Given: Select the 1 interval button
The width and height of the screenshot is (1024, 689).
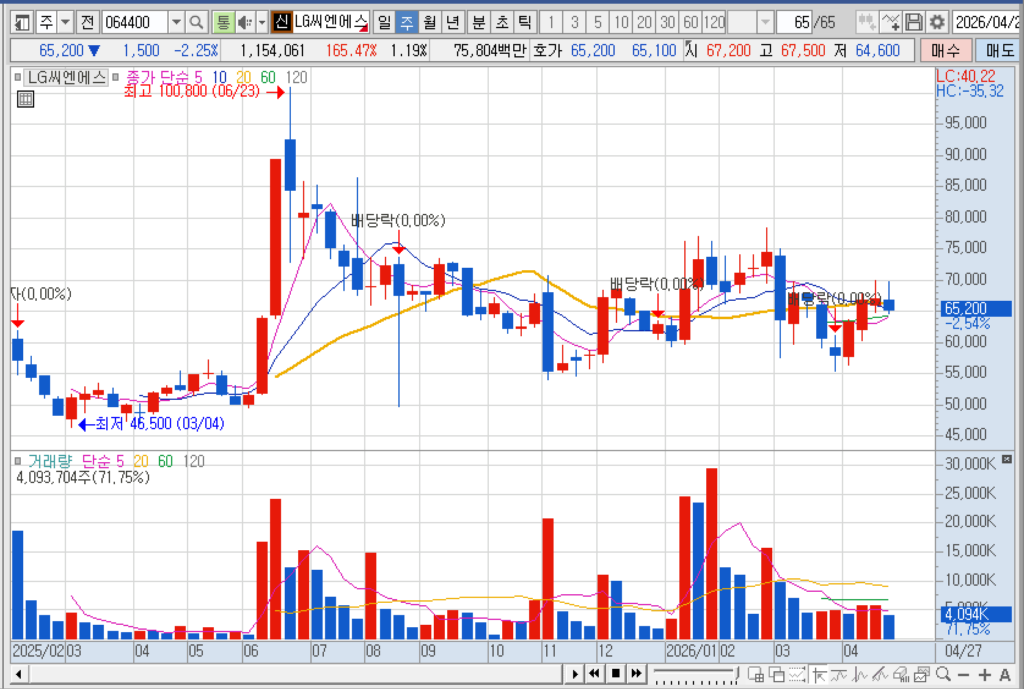Looking at the screenshot, I should click(551, 23).
